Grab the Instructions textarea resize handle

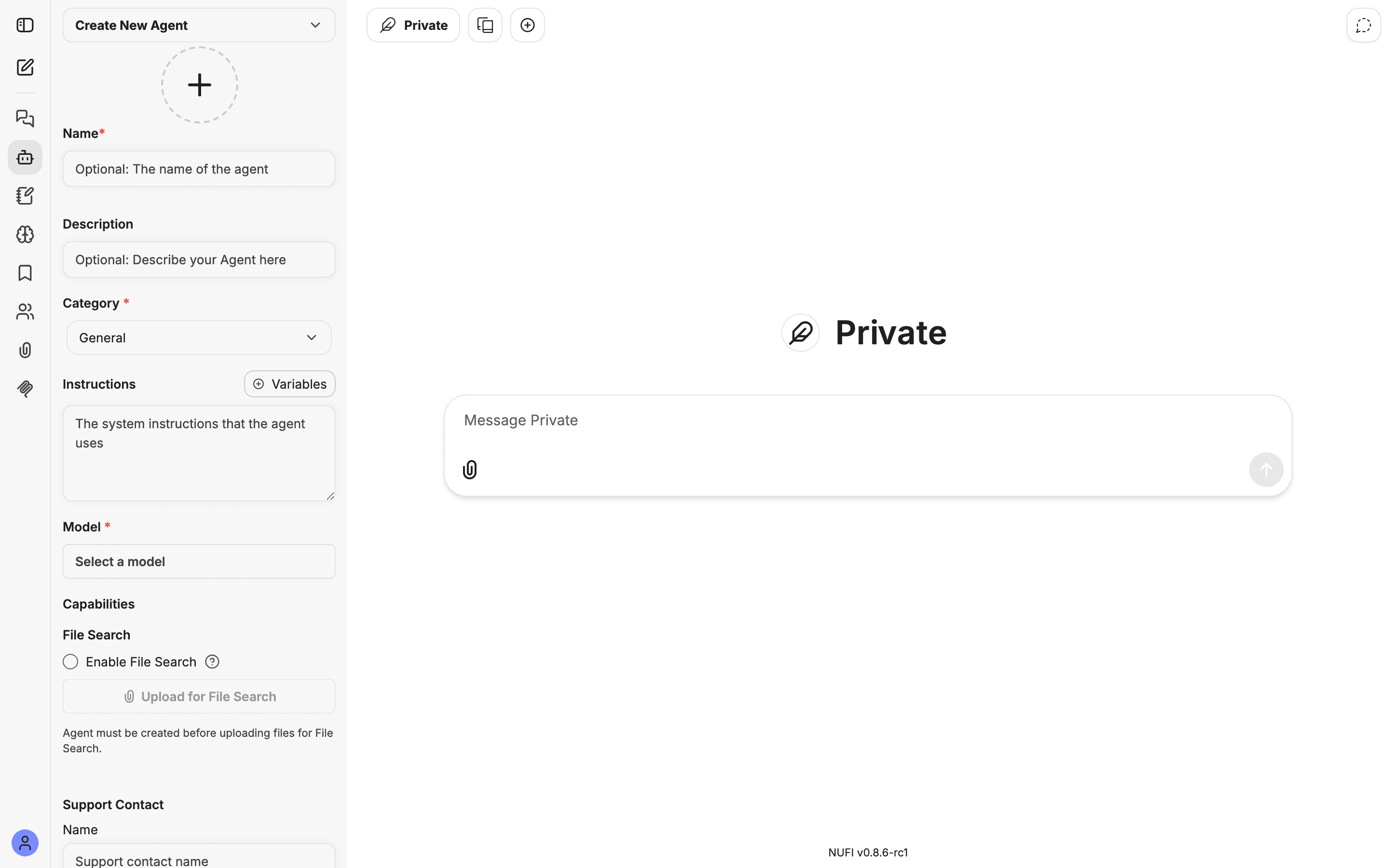(x=330, y=496)
